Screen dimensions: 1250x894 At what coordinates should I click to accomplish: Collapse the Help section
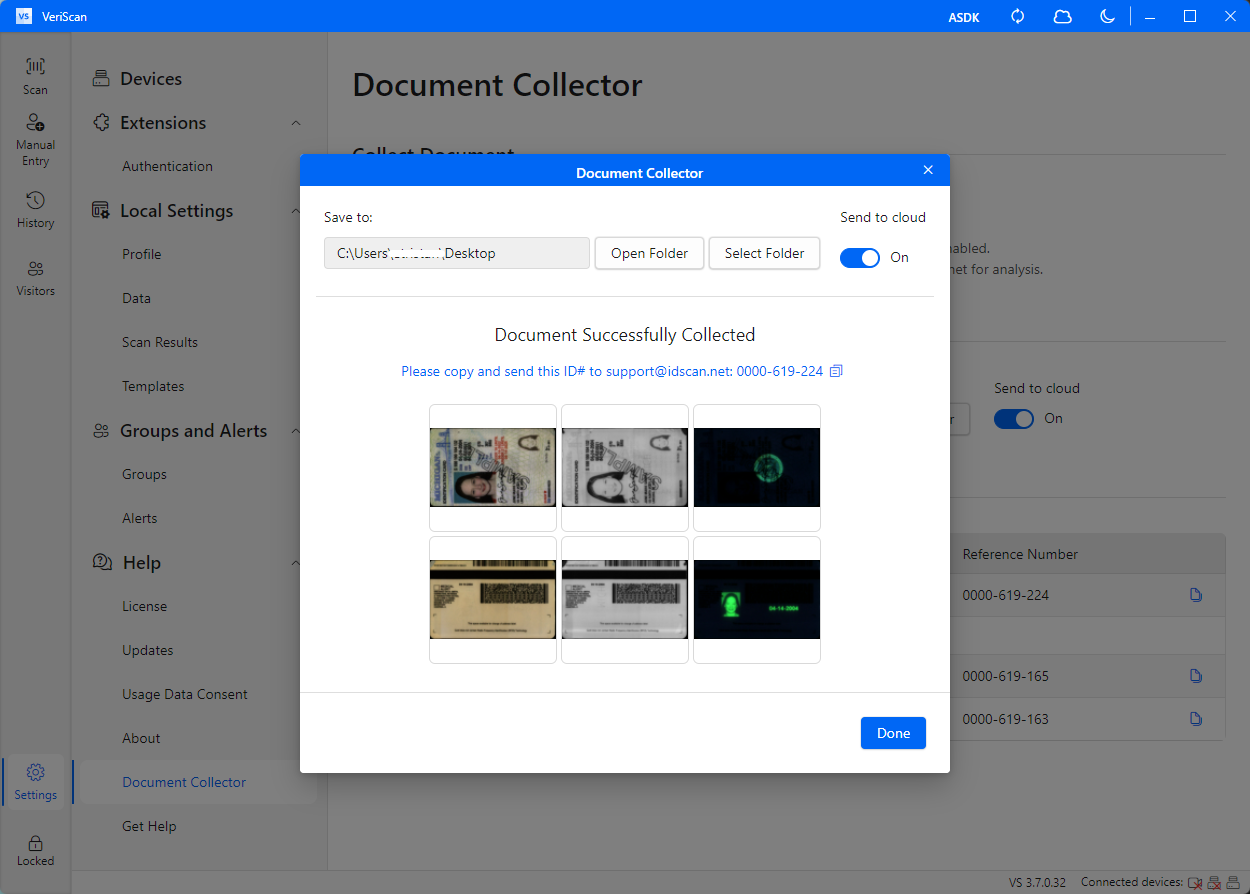tap(296, 563)
